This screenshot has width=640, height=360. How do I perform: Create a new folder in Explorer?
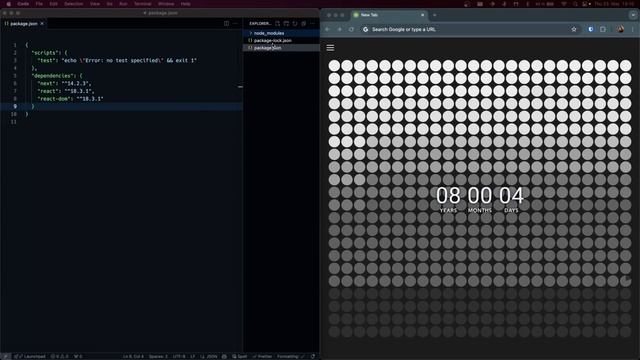click(x=286, y=24)
